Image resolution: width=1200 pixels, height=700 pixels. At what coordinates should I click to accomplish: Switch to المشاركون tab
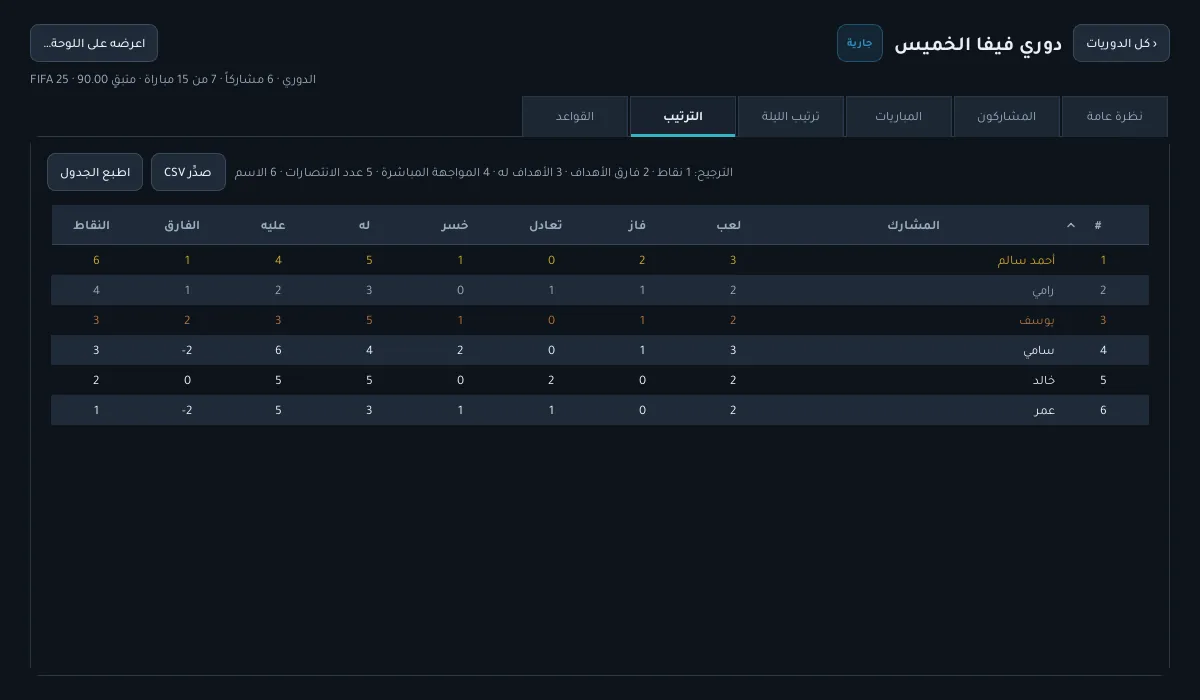click(x=1006, y=116)
